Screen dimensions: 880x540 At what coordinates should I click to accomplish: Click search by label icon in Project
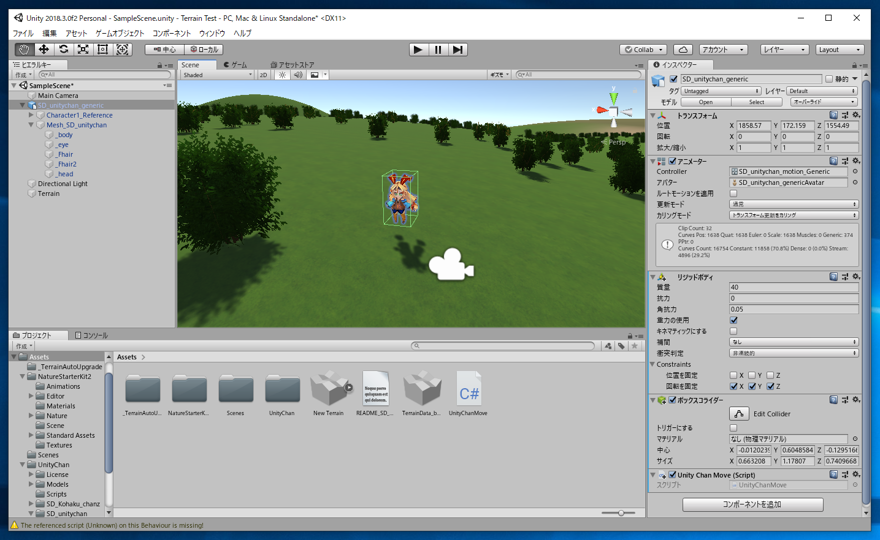pos(621,346)
